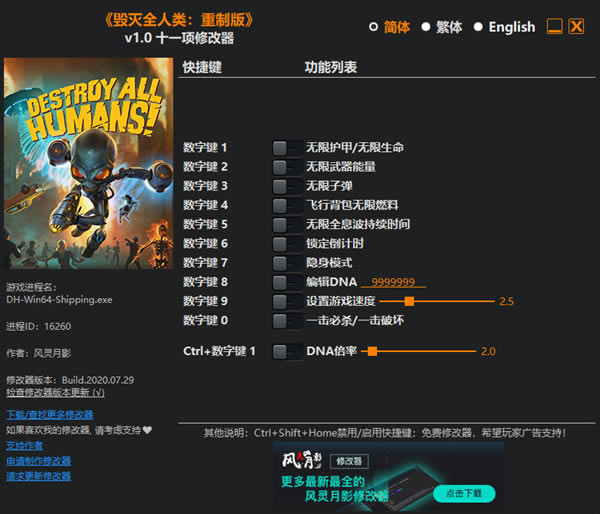Select 繁体 language radio button

tap(426, 27)
